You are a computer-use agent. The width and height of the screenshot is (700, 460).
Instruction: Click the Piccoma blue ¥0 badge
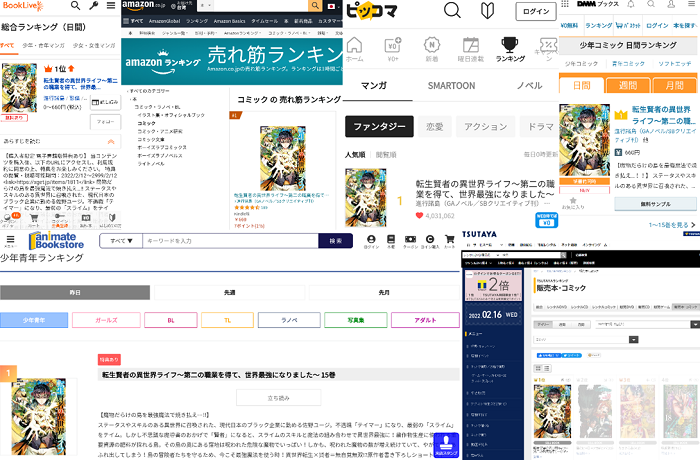click(x=546, y=220)
